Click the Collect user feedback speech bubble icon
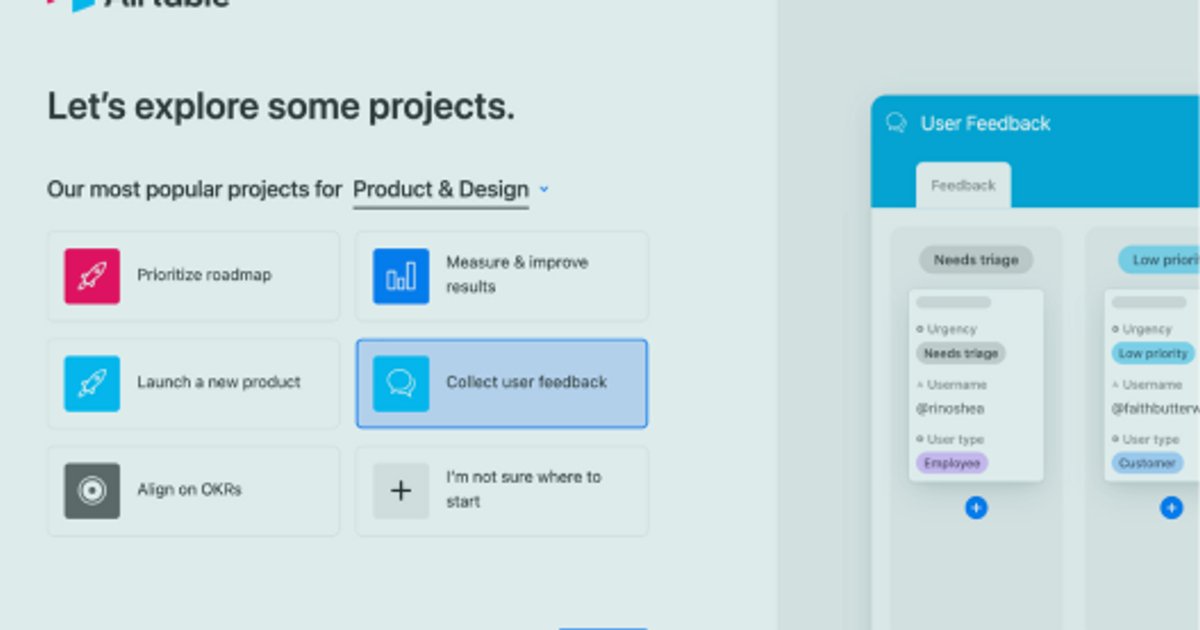 pyautogui.click(x=400, y=383)
